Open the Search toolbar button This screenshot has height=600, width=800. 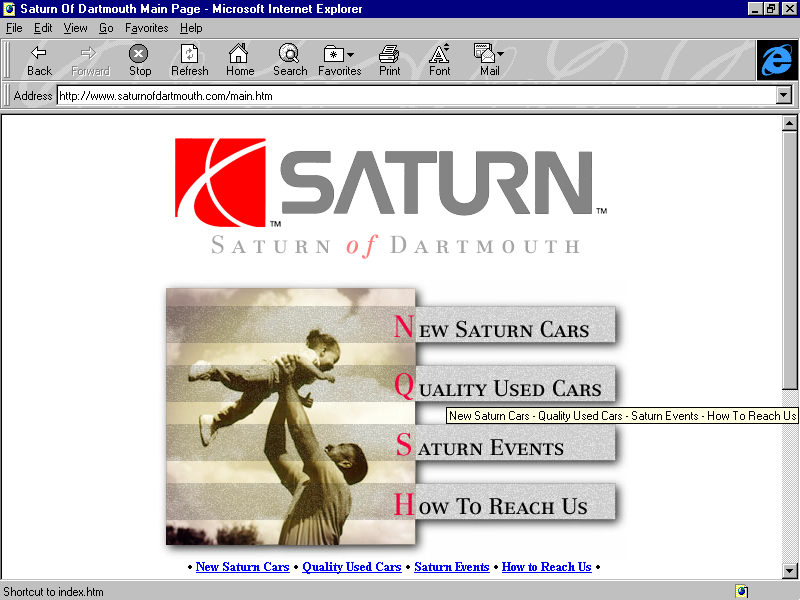[290, 60]
